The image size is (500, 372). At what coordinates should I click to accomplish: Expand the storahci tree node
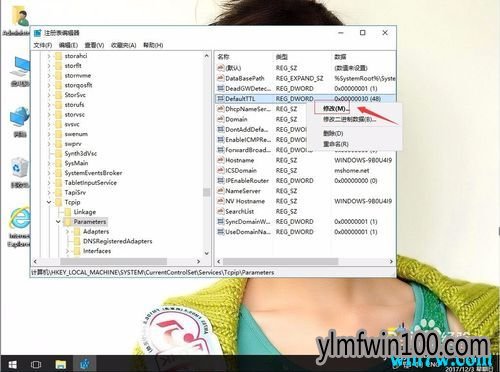pos(49,56)
